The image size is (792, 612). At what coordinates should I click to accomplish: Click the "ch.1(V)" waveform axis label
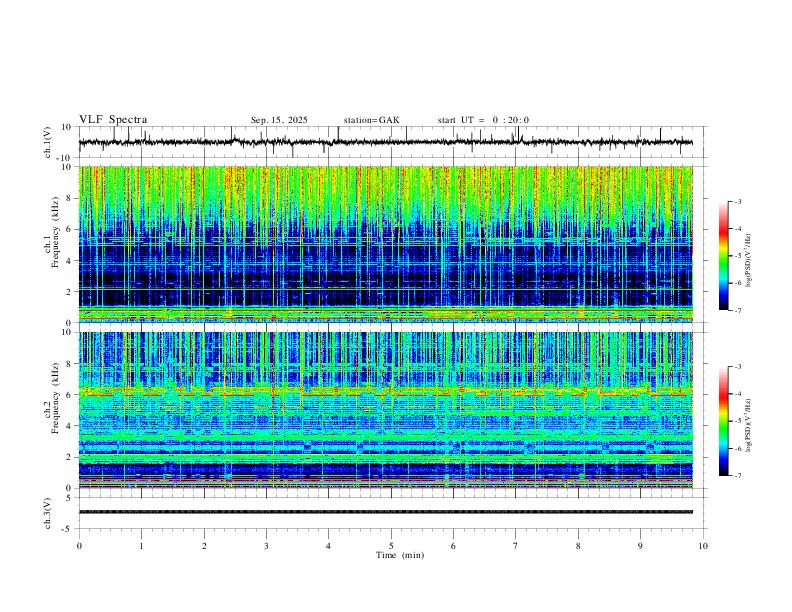(48, 142)
